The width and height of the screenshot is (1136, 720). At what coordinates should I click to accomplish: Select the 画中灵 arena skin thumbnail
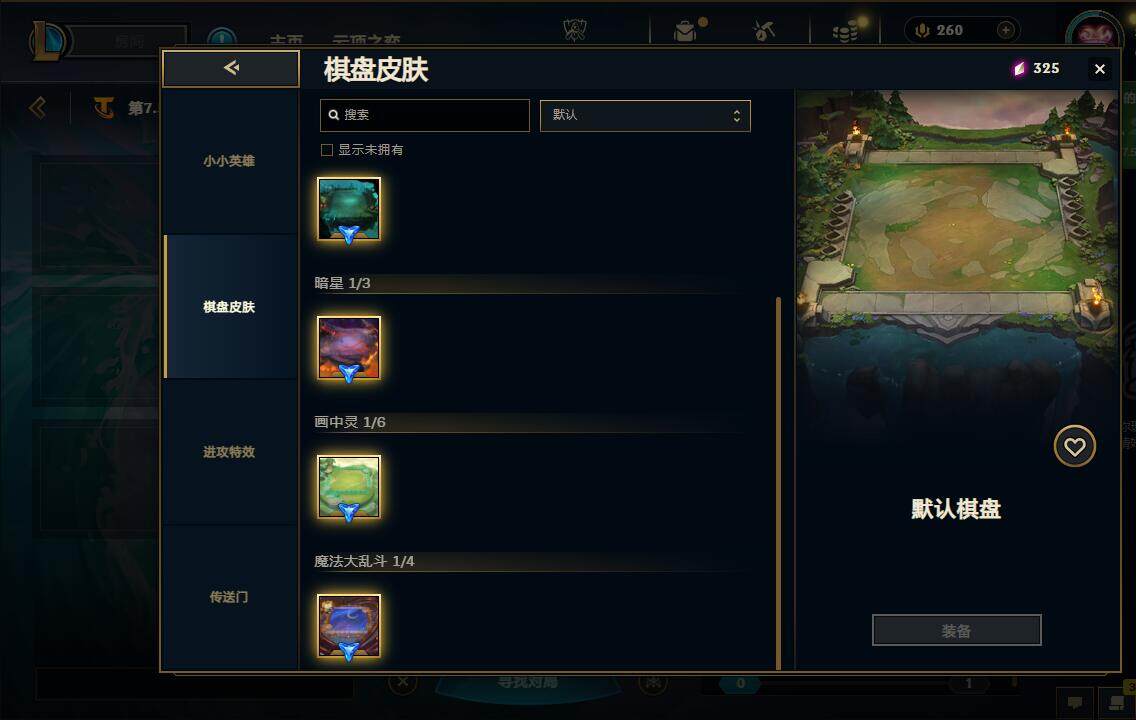point(348,487)
